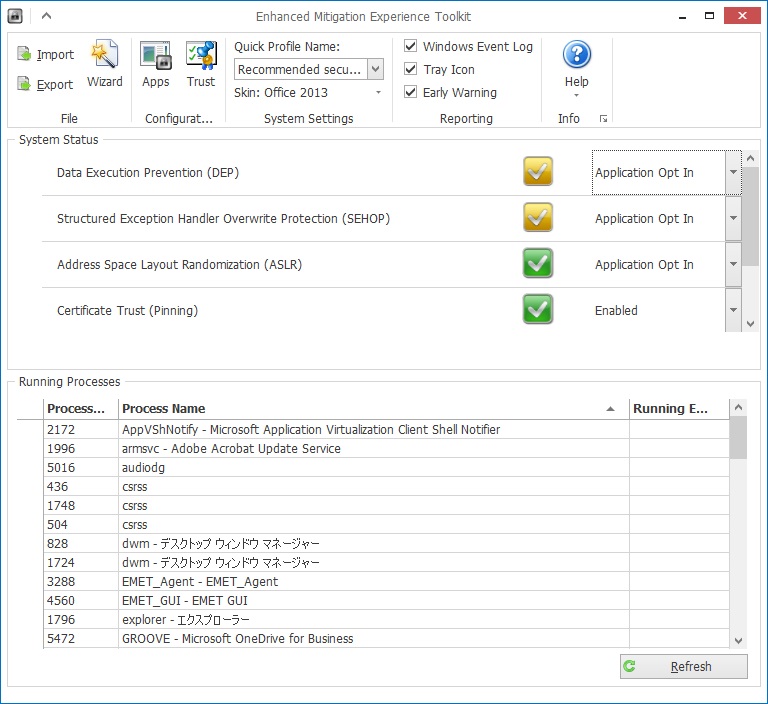The image size is (768, 704).
Task: Click the DEP yellow status check icon
Action: point(538,171)
